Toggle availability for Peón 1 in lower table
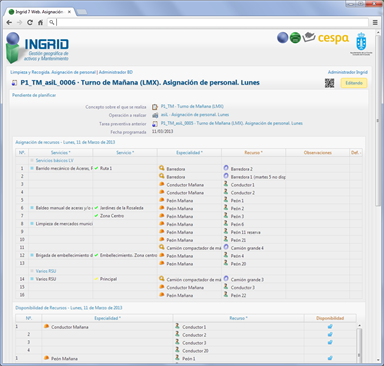 click(330, 358)
